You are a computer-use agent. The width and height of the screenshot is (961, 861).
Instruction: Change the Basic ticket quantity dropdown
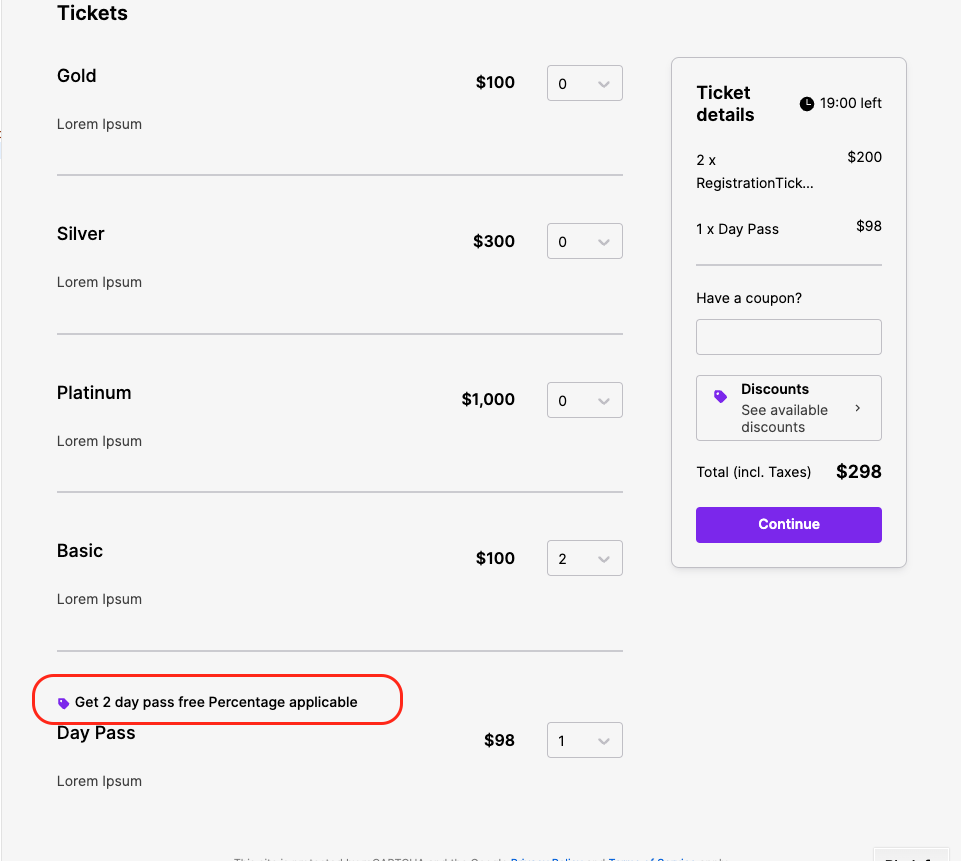585,559
